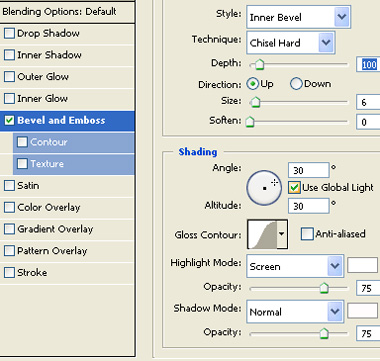
Task: Click the Soften slider handle
Action: pos(250,122)
